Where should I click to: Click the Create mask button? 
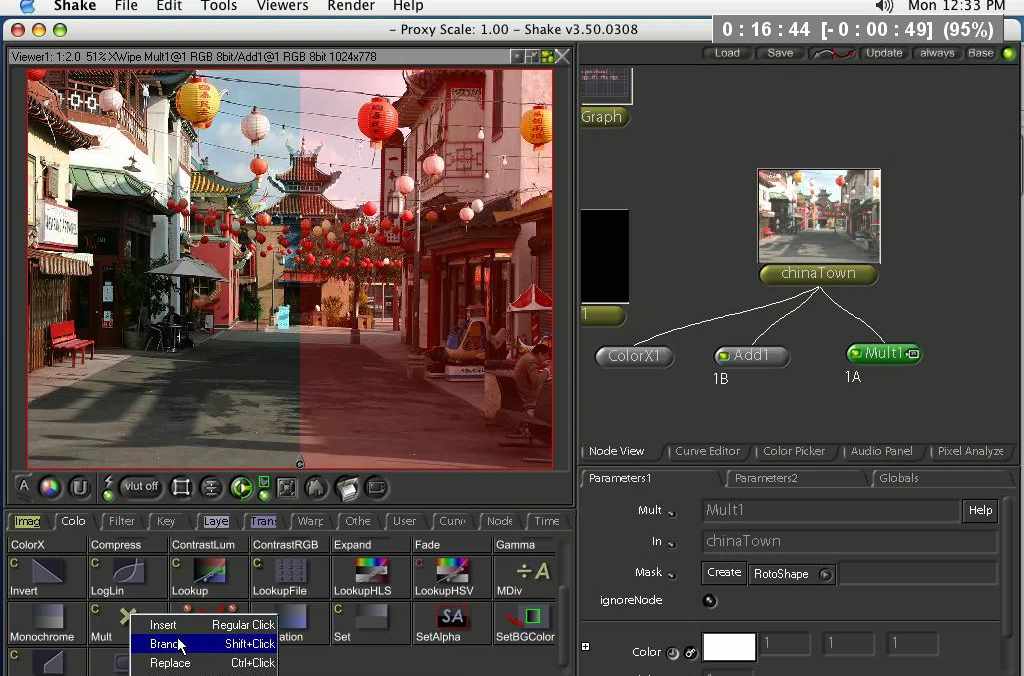tap(724, 573)
